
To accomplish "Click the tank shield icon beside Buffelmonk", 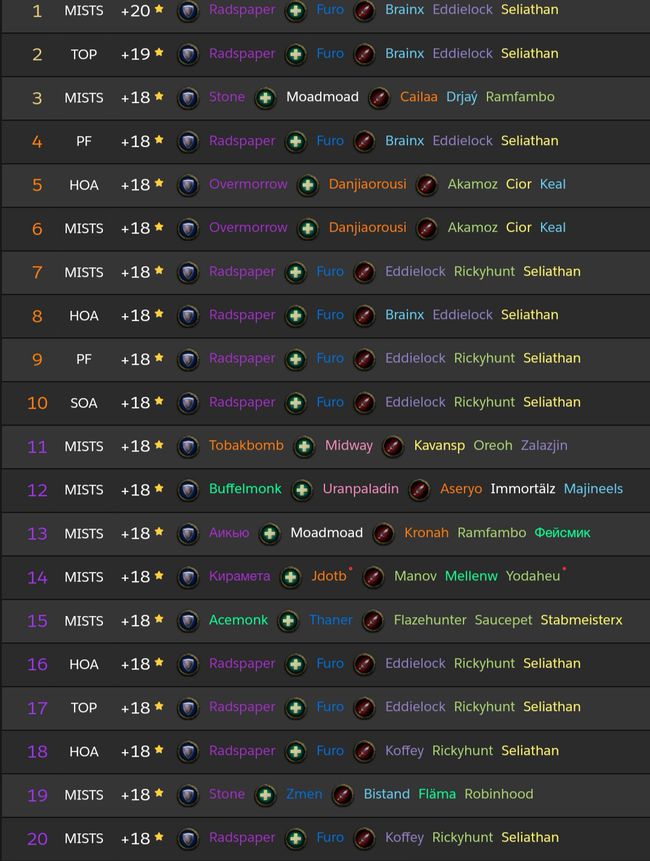I will (x=188, y=490).
